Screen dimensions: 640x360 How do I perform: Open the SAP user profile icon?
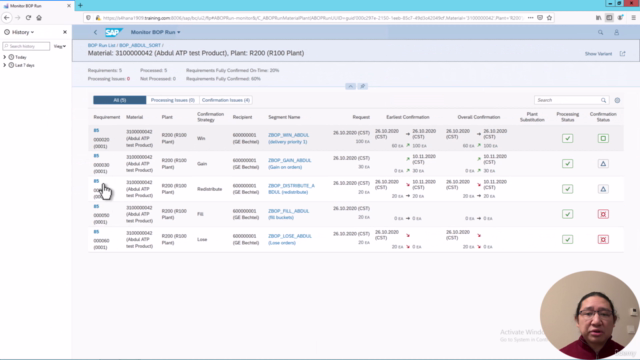(x=616, y=32)
